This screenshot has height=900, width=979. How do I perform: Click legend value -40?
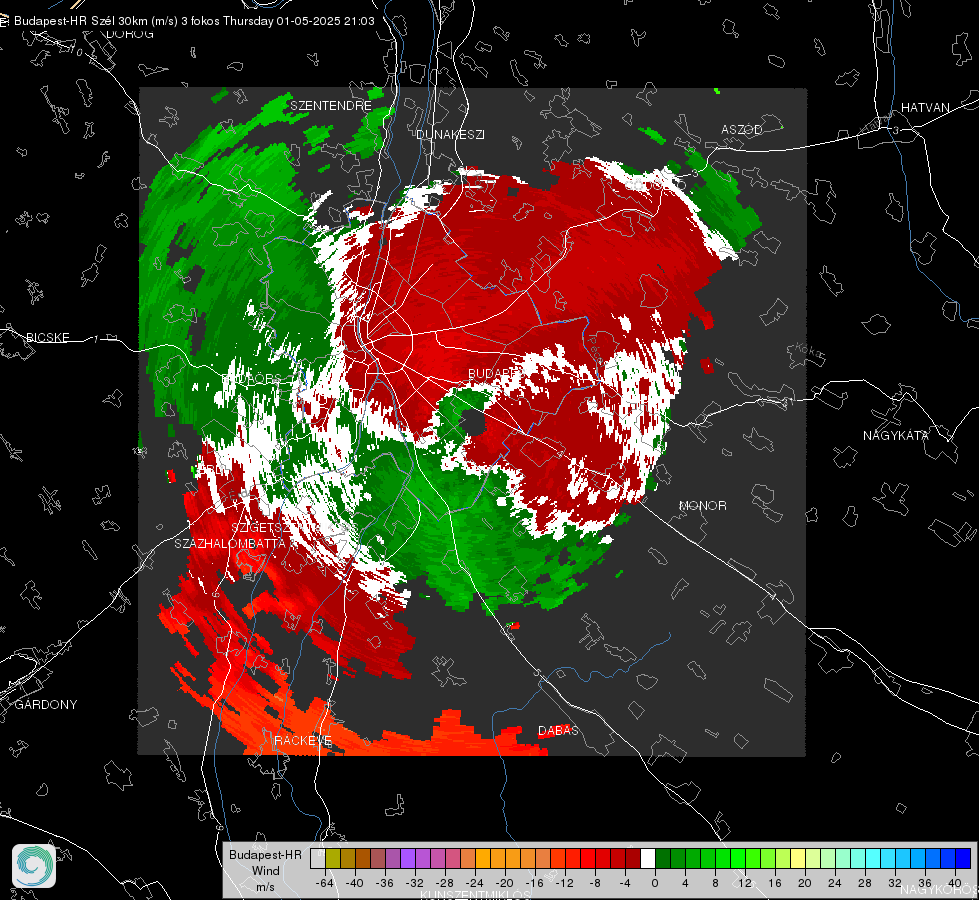click(x=355, y=883)
